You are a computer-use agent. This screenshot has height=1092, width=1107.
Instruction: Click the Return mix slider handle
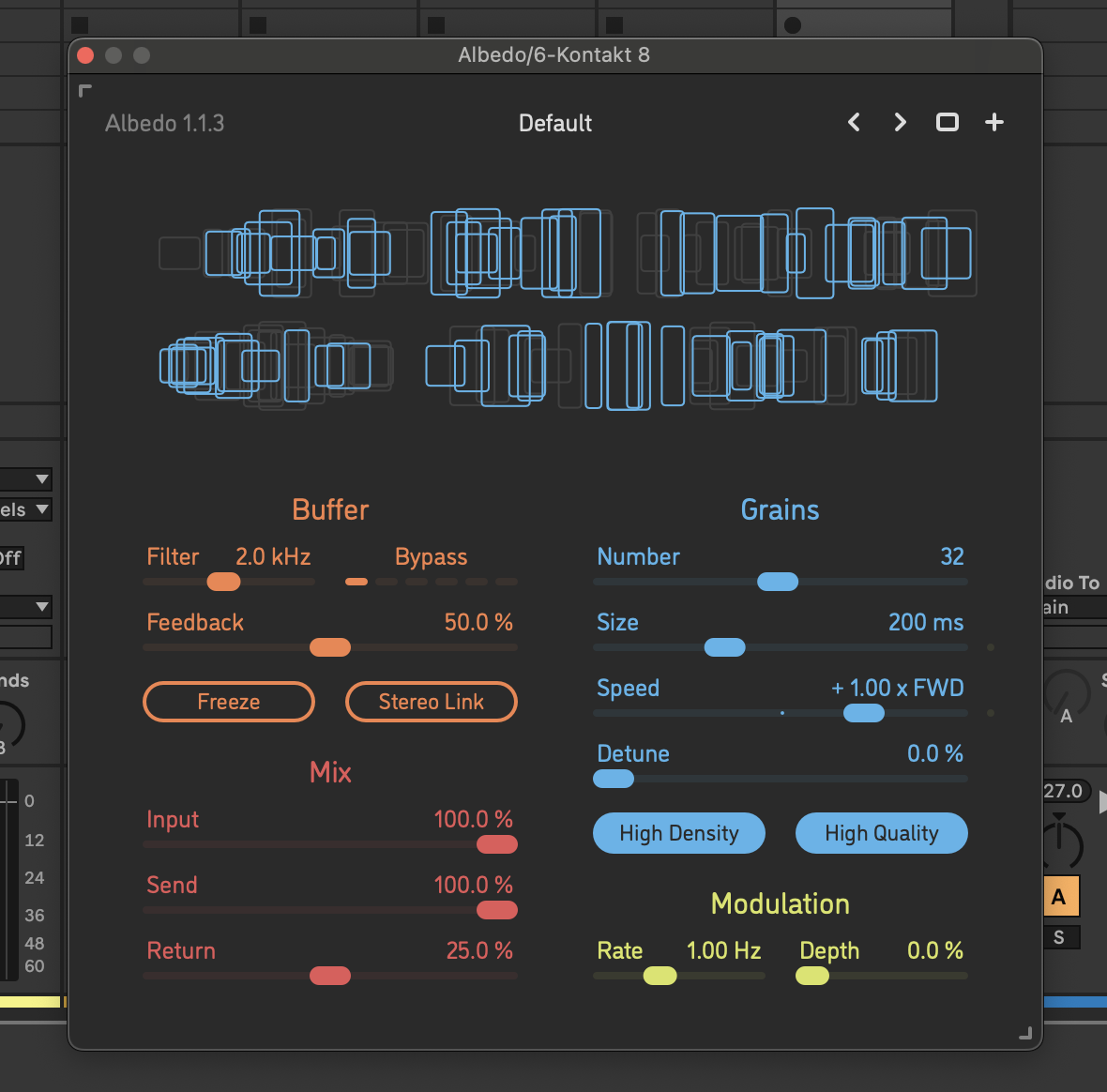point(330,976)
